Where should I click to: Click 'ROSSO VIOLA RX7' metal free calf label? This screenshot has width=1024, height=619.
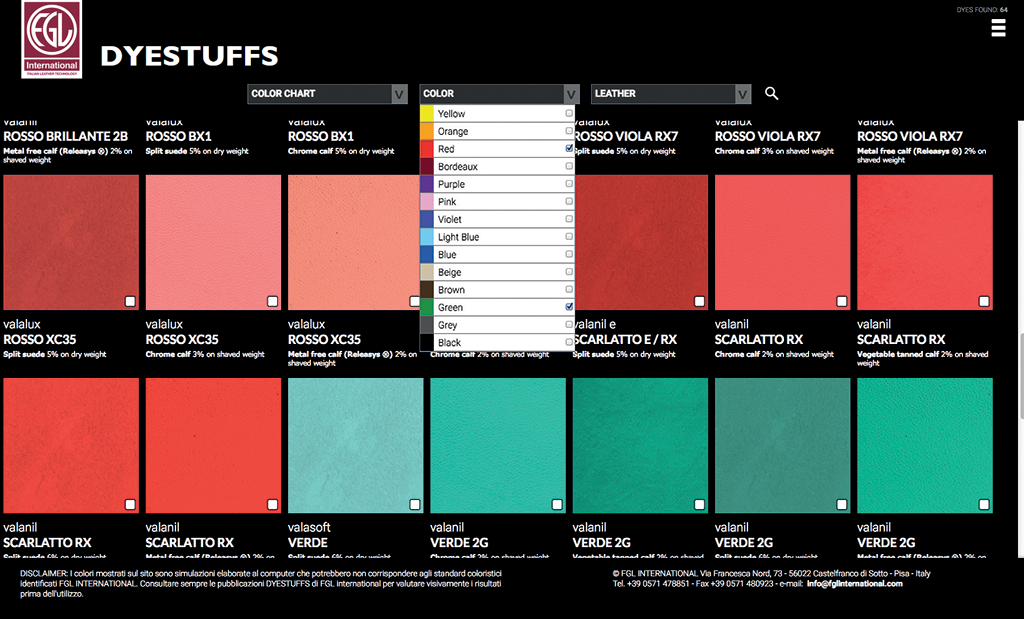pos(910,136)
